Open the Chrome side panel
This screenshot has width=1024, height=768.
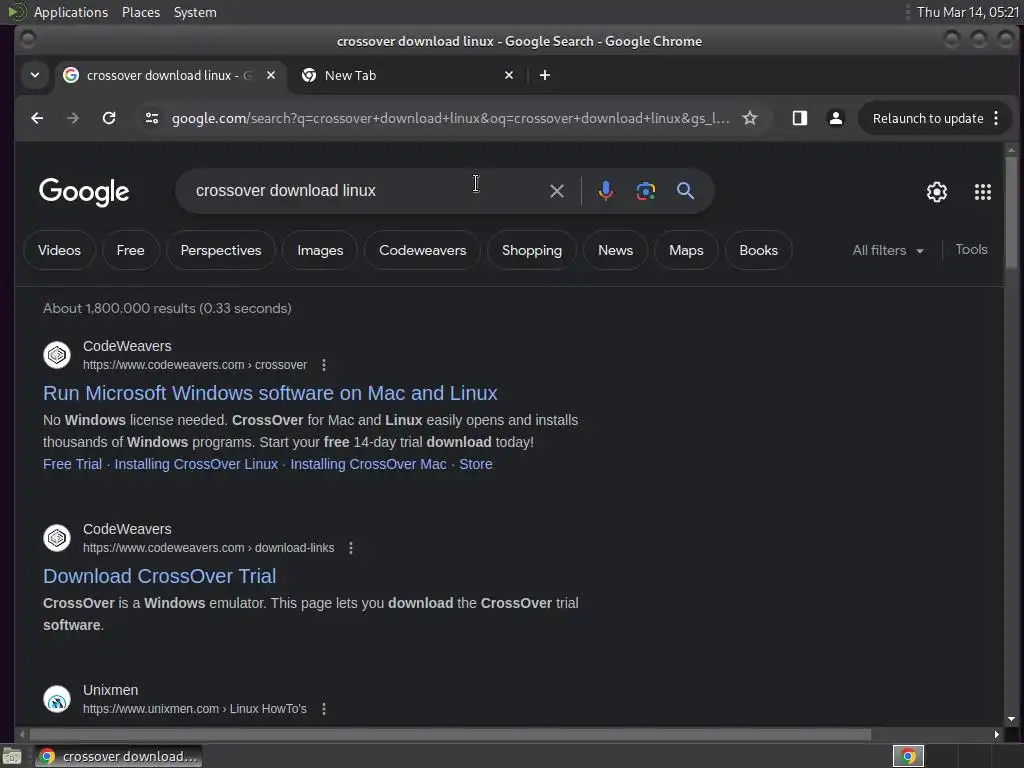tap(800, 118)
